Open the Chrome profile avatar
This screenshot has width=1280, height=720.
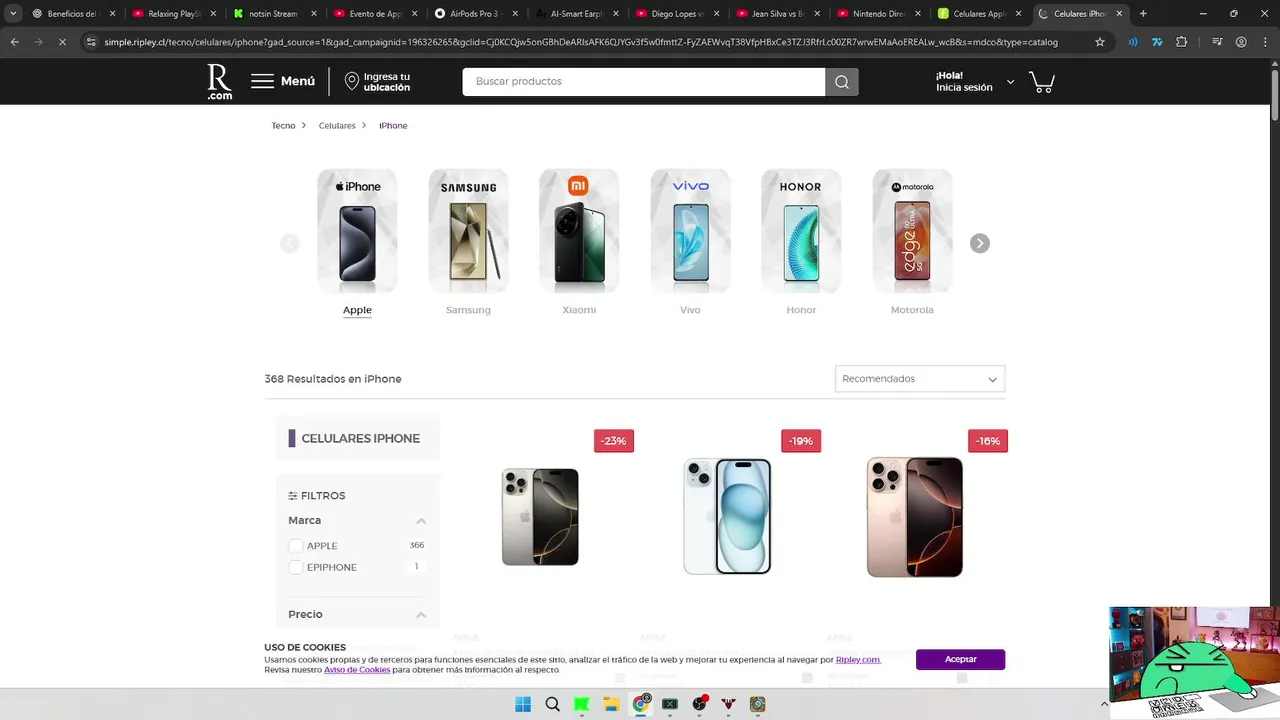tap(1241, 42)
